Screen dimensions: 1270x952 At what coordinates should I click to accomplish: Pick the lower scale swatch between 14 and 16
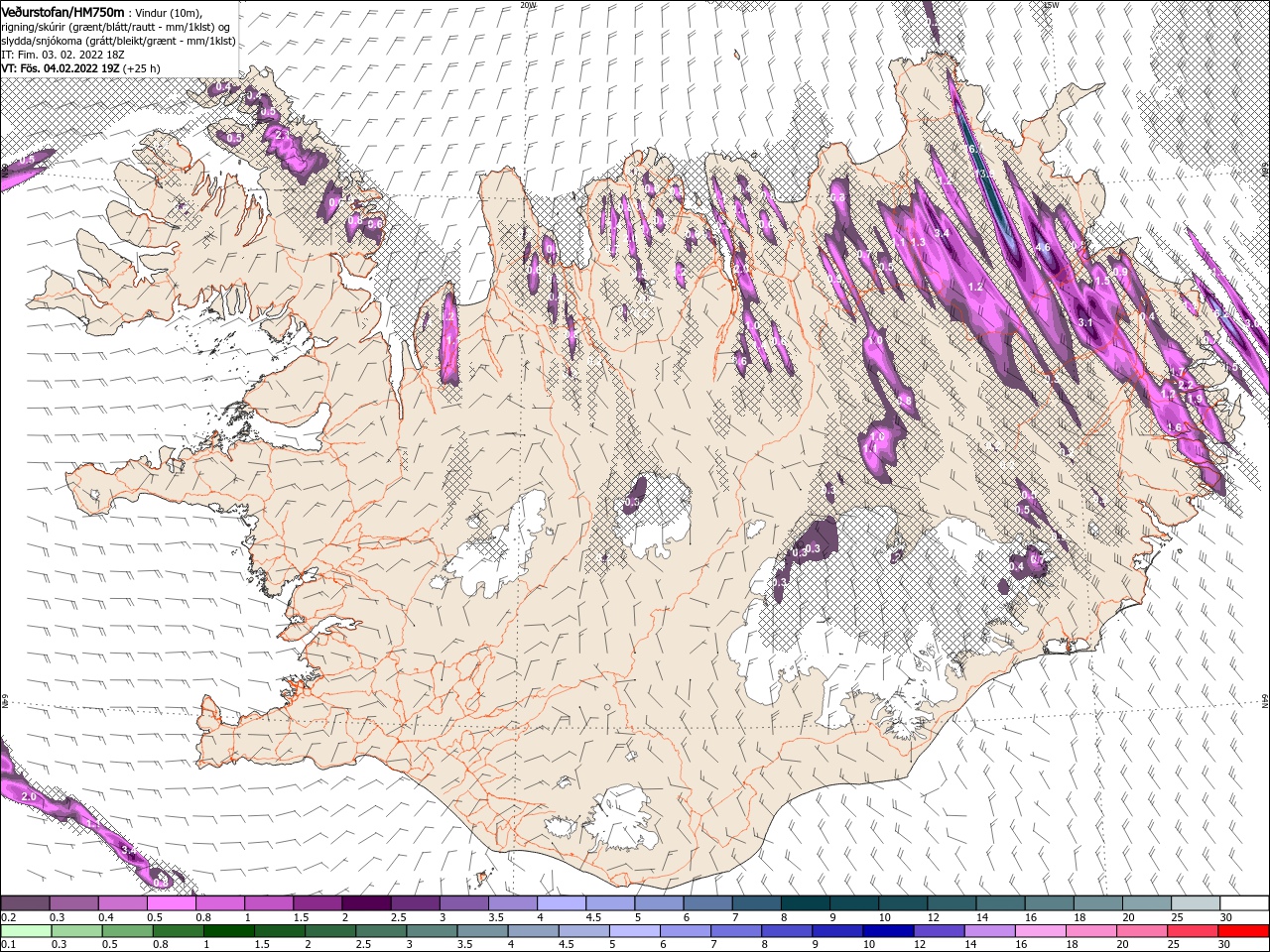click(x=989, y=930)
